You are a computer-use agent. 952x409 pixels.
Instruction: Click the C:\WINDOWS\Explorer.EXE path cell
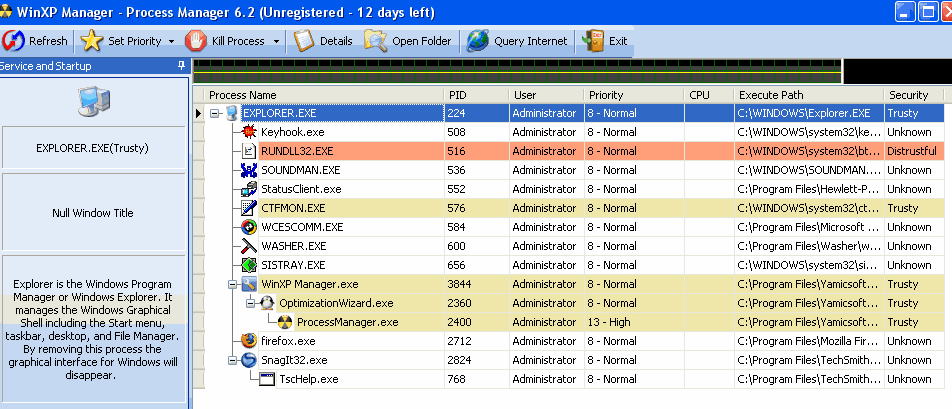tap(809, 113)
